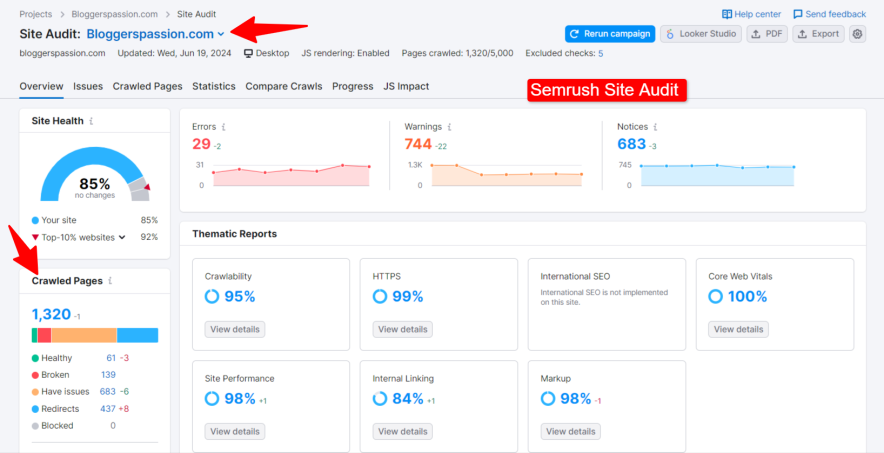Click the Send feedback chat icon
This screenshot has width=884, height=453.
(x=798, y=14)
